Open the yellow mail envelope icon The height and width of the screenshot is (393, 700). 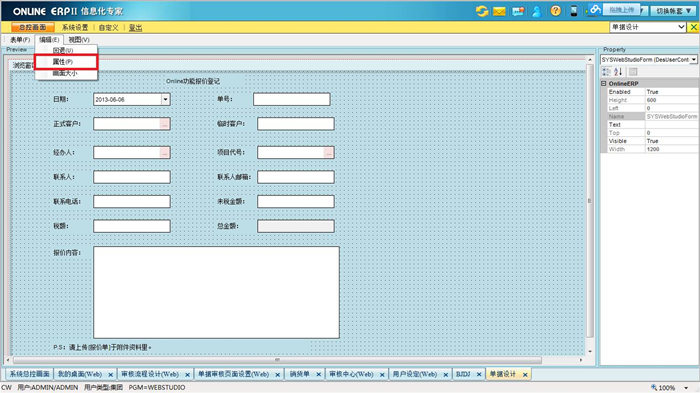pyautogui.click(x=499, y=11)
